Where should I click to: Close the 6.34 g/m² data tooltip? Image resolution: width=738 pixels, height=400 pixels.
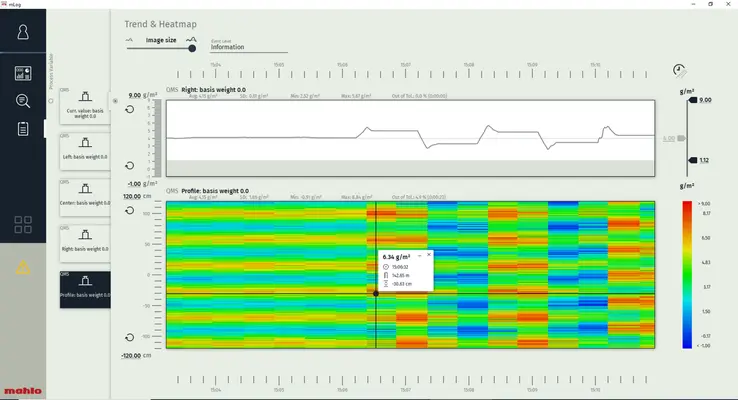point(429,255)
